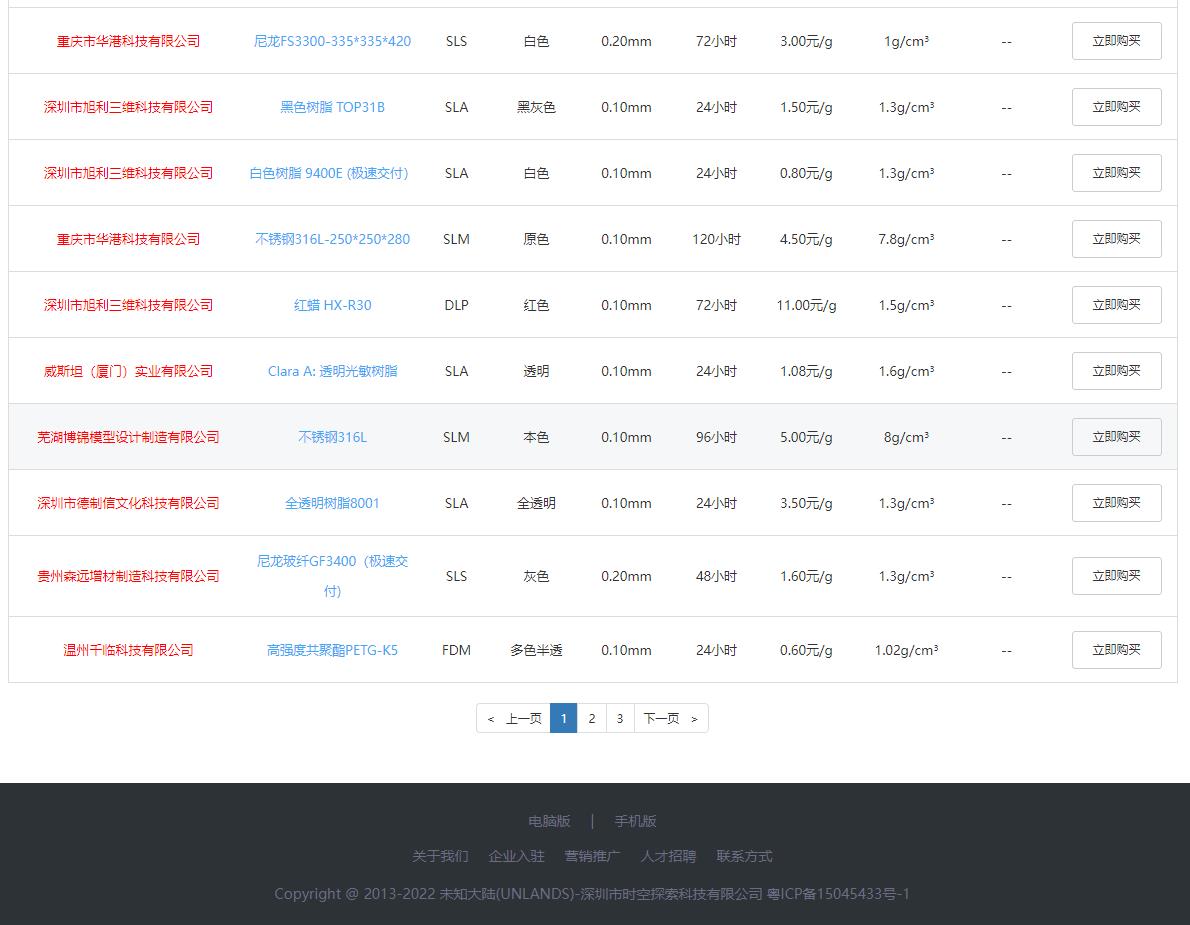Open supplier 重庆市华港科技有限公司 in first row
The width and height of the screenshot is (1190, 925).
click(128, 41)
